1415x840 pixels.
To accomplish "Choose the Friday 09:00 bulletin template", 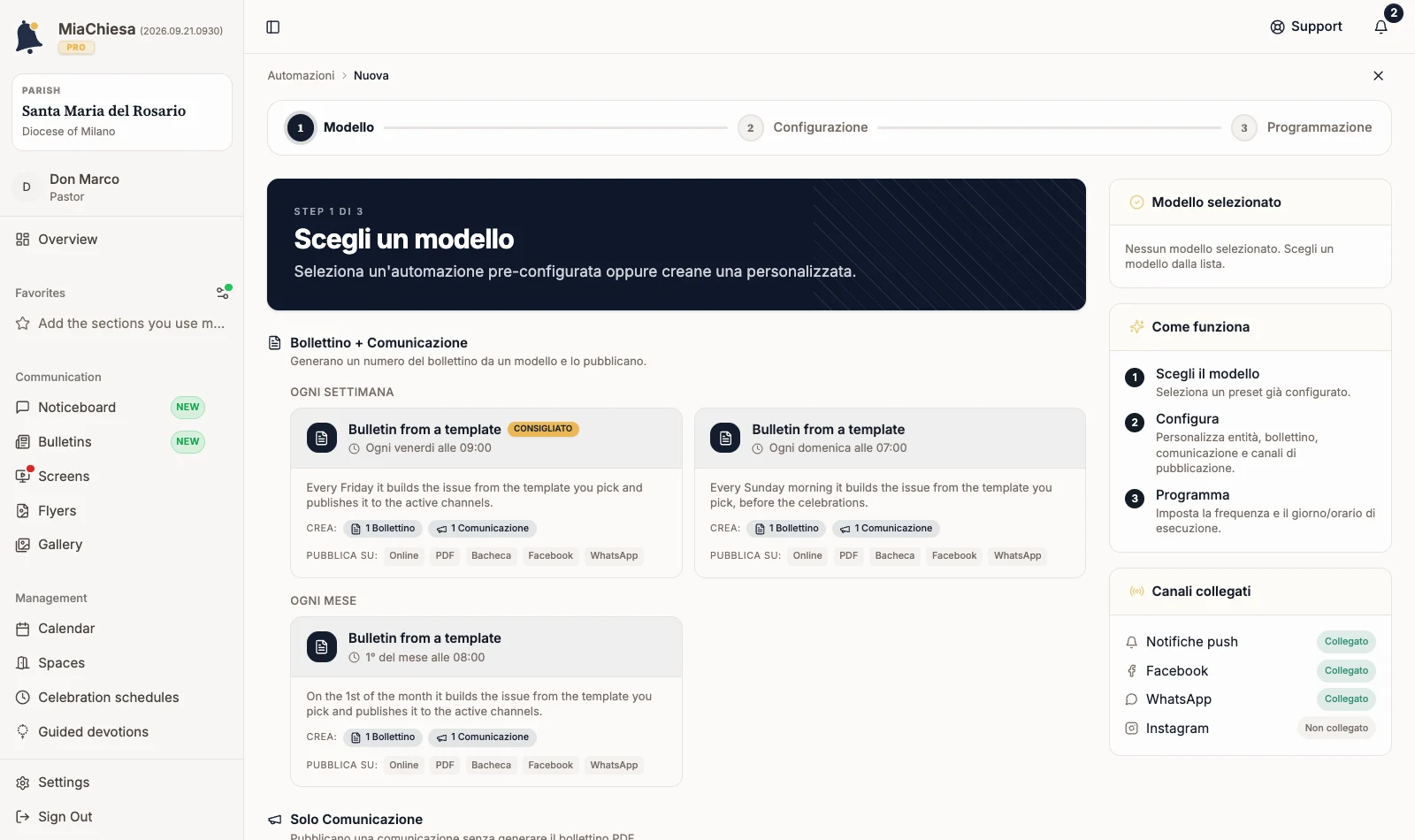I will (x=486, y=493).
